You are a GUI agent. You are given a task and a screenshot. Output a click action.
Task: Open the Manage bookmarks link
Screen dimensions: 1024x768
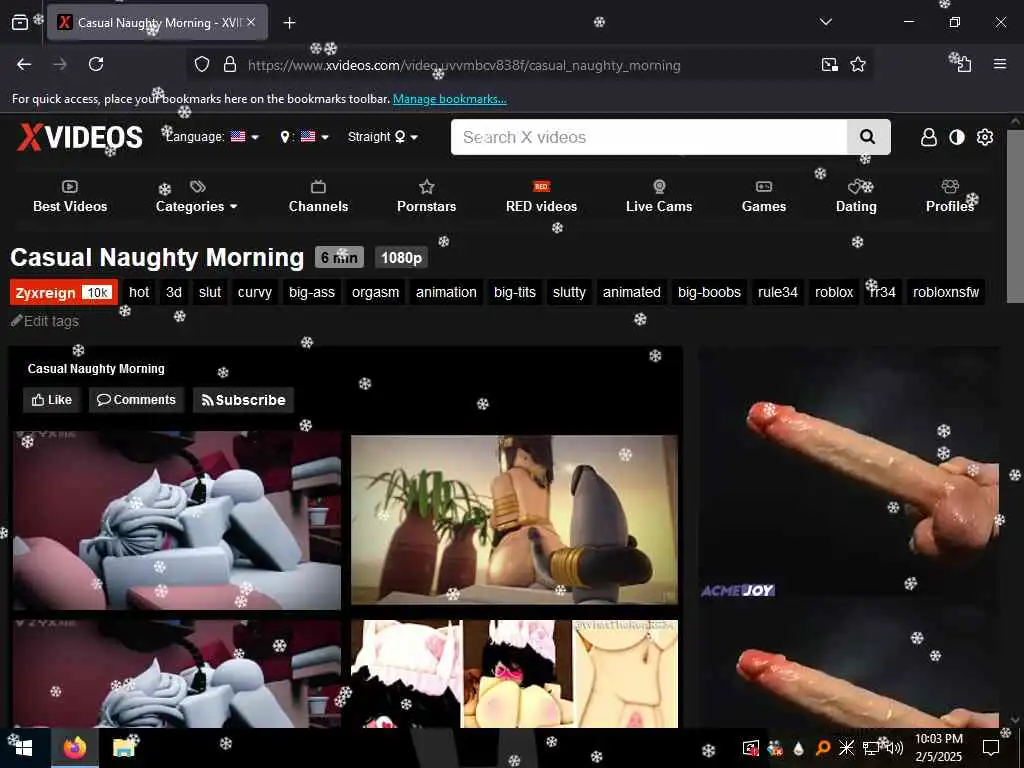tap(449, 99)
